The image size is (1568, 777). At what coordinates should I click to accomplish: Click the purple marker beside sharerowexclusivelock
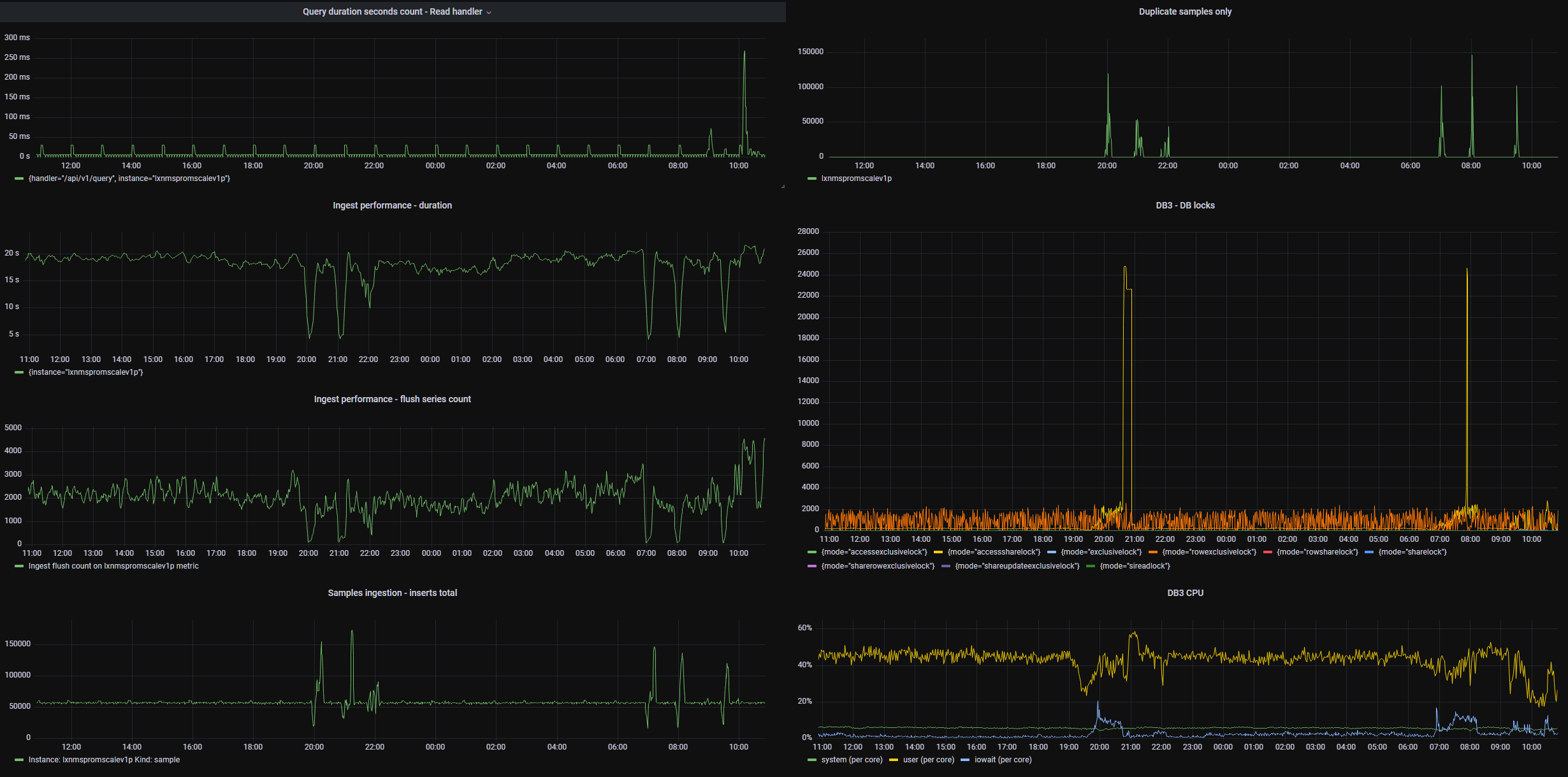811,566
